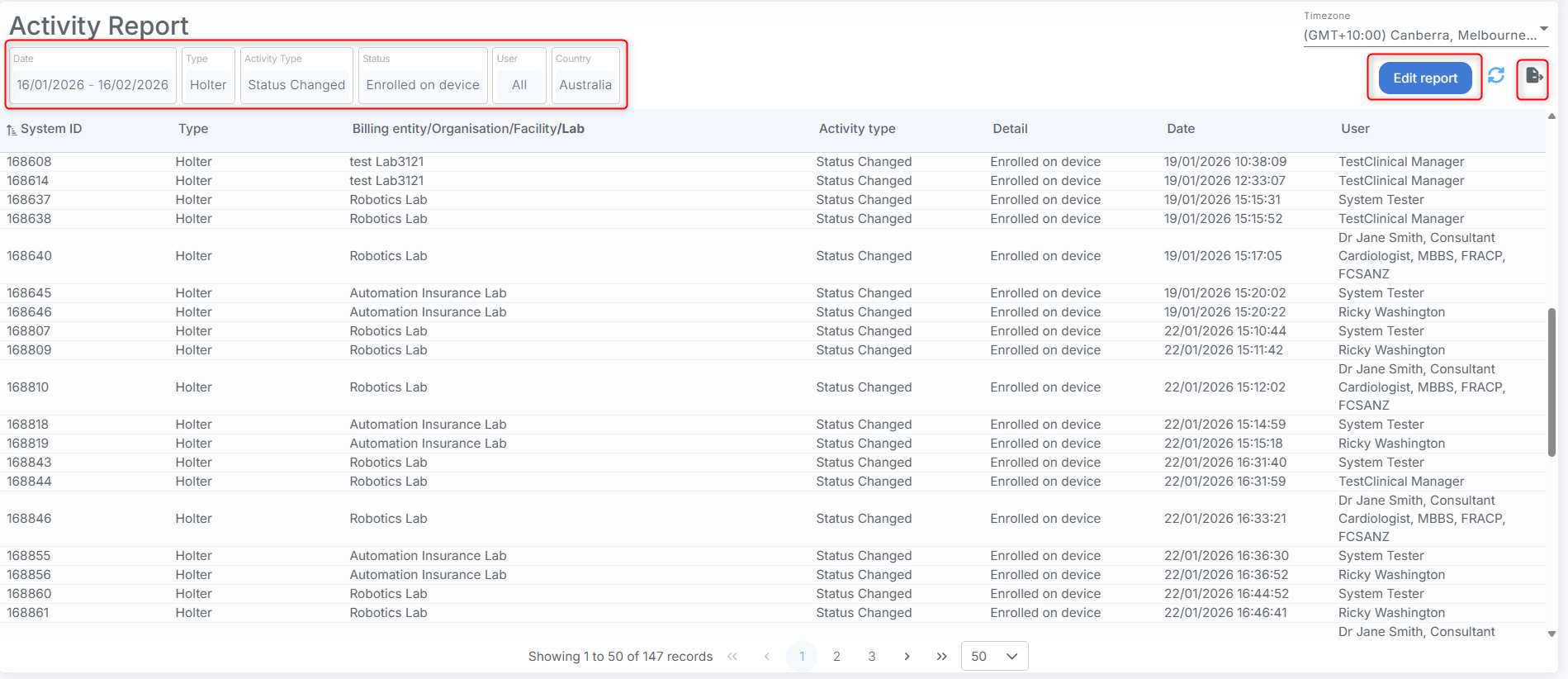Viewport: 1568px width, 679px height.
Task: Sort by System ID column icon
Action: pos(12,130)
